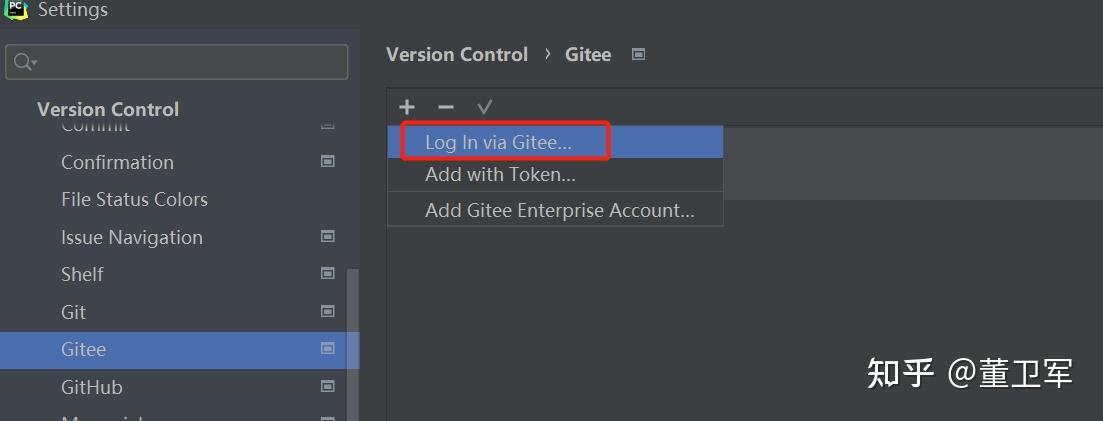This screenshot has height=421, width=1103.
Task: Choose Add Gitee Enterprise Account option
Action: 559,210
